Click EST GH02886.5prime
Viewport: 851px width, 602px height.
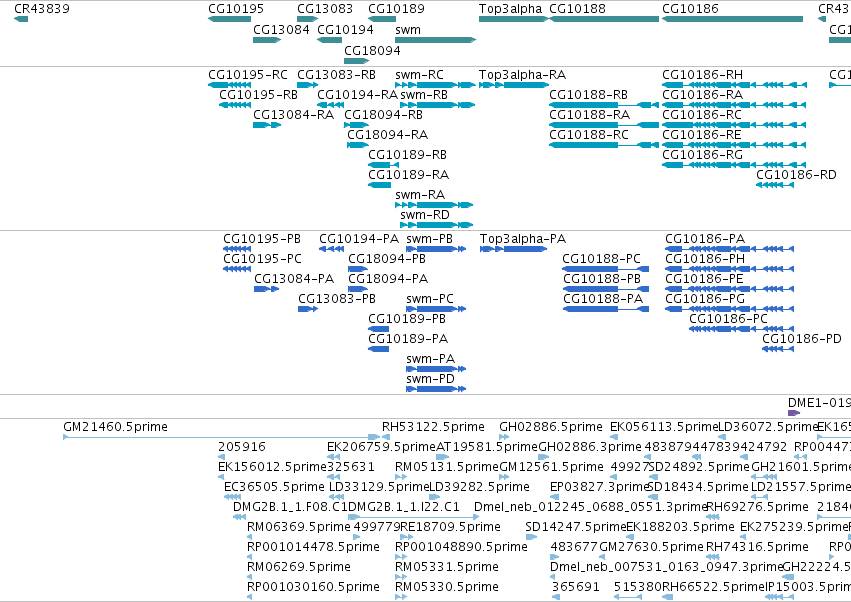(504, 437)
